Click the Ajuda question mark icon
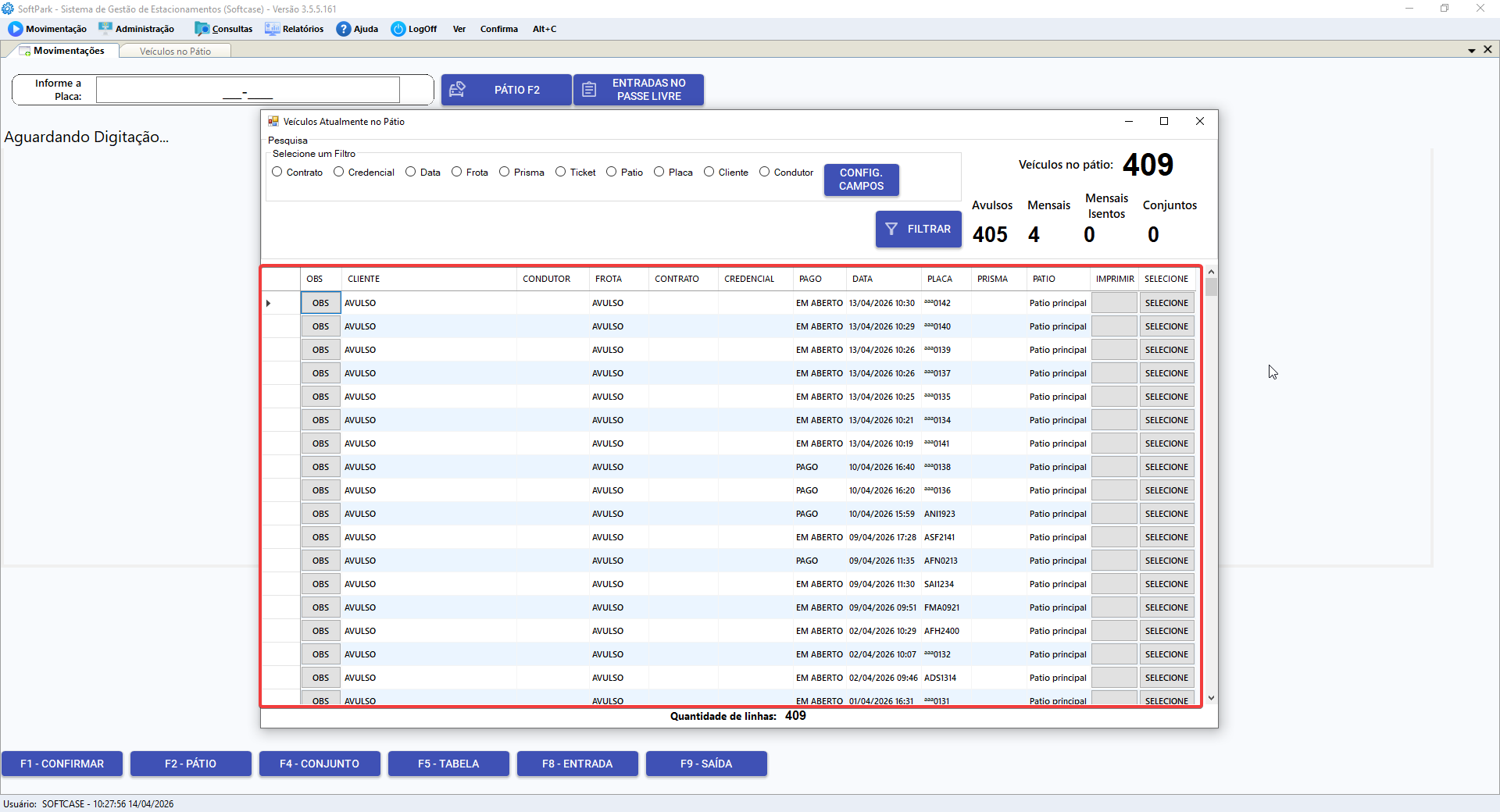The height and width of the screenshot is (812, 1500). [344, 29]
